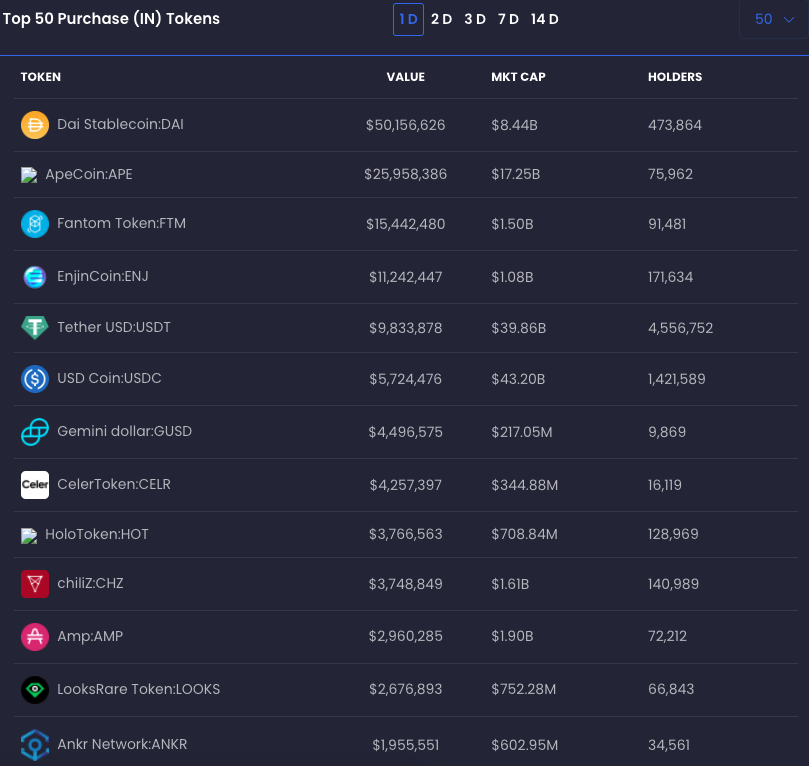
Task: Switch to the 7 D time range
Action: click(508, 20)
